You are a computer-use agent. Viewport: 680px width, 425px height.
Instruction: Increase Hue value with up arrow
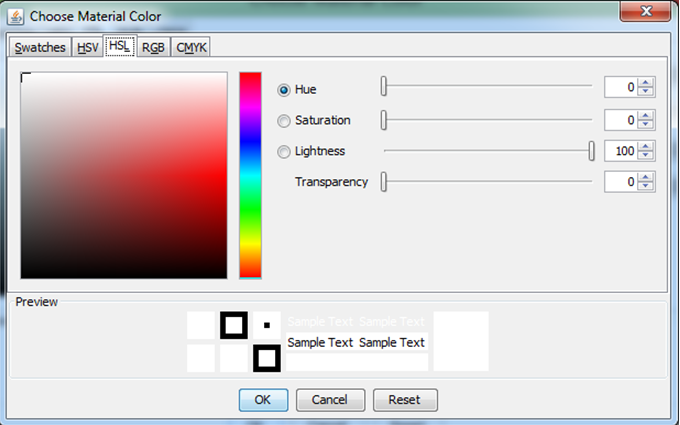tap(646, 83)
